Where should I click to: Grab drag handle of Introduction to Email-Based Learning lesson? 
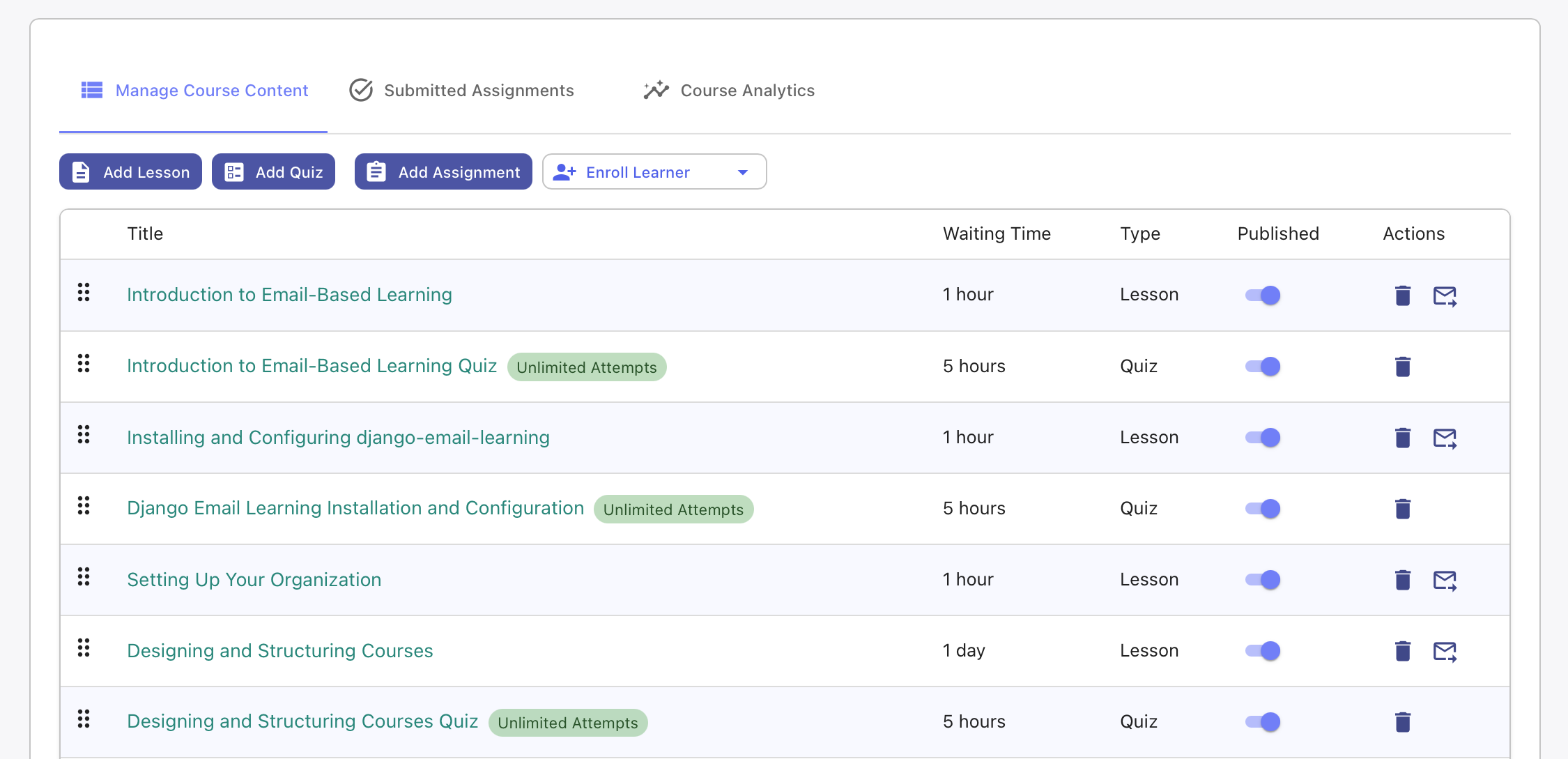tap(84, 292)
